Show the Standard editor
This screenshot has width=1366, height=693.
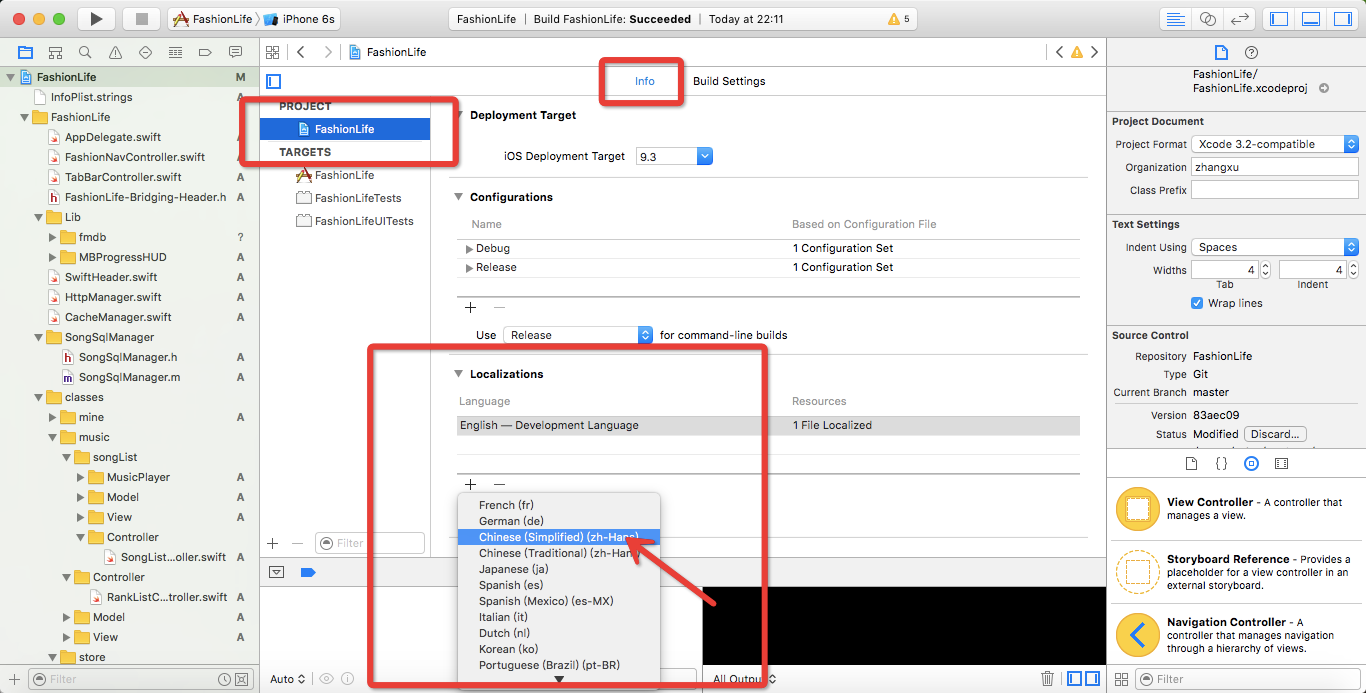click(x=1176, y=19)
